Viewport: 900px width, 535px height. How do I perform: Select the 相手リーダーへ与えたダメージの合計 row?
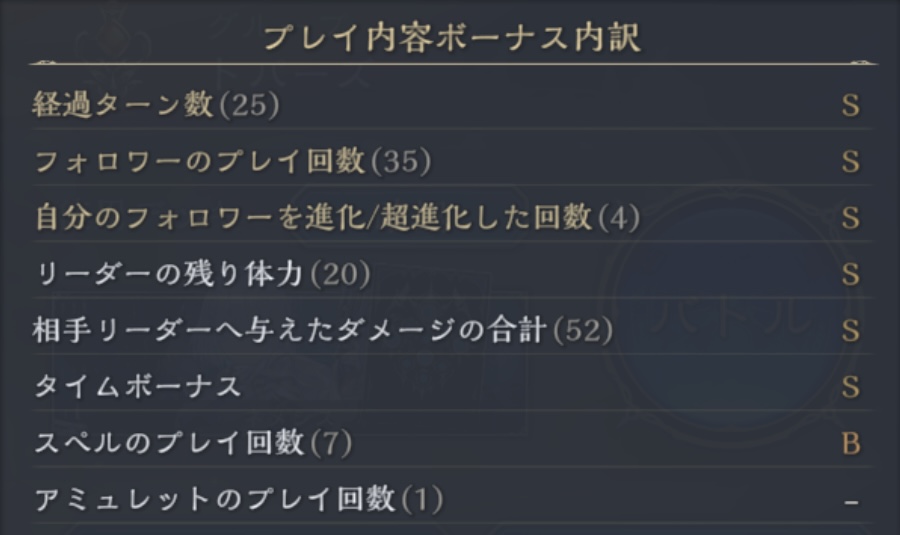click(452, 329)
